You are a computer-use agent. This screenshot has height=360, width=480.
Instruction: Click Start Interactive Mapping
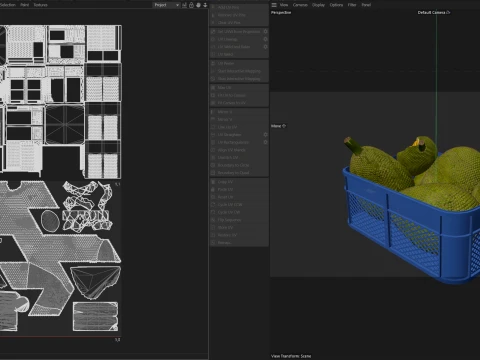(x=239, y=71)
